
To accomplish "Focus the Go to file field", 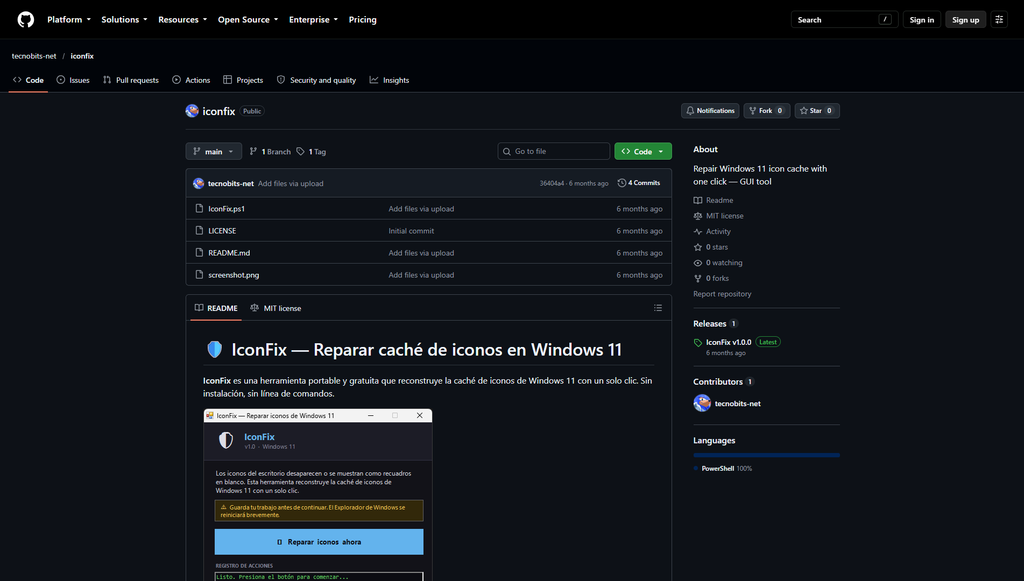I will (554, 151).
